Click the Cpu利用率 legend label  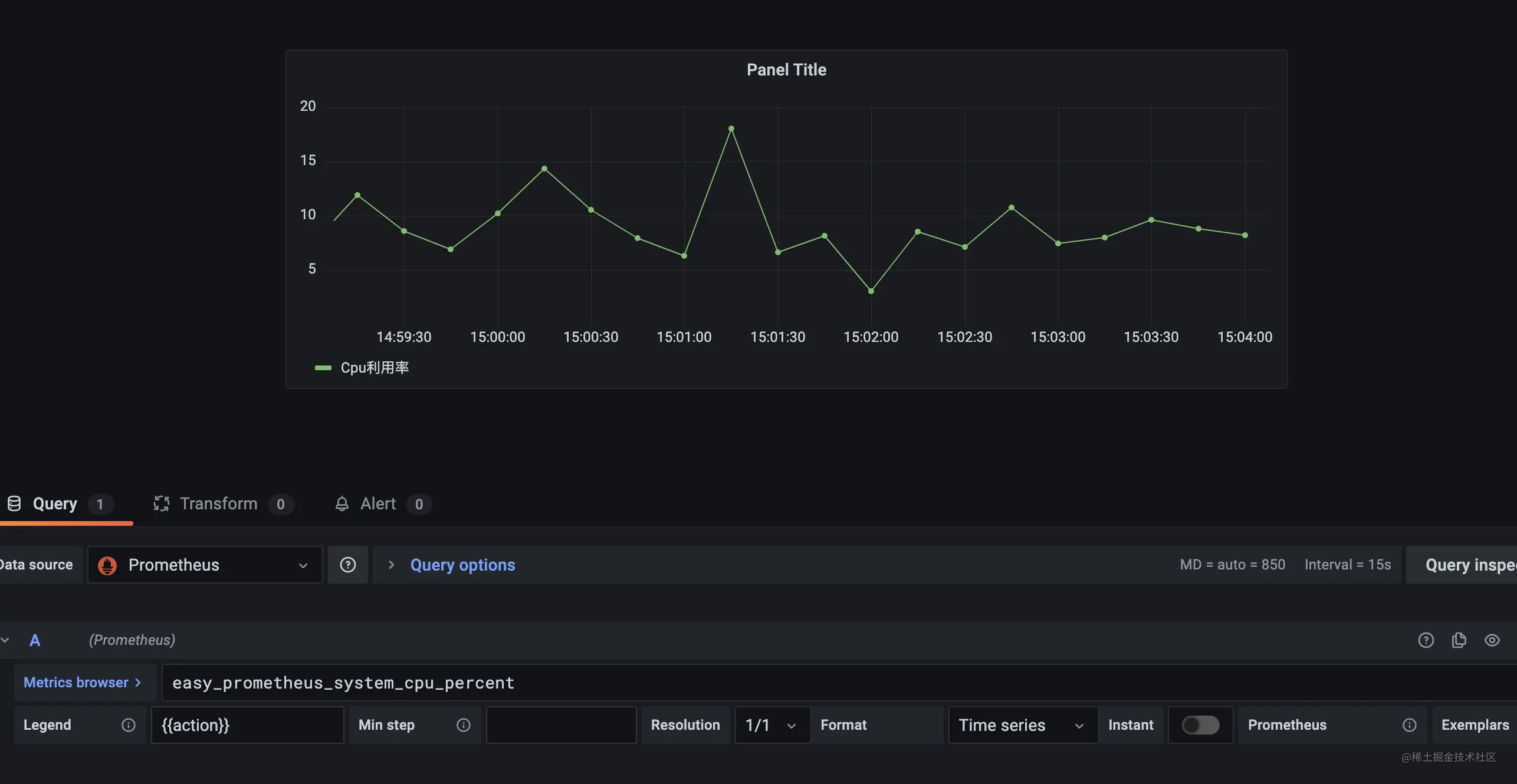(x=375, y=368)
